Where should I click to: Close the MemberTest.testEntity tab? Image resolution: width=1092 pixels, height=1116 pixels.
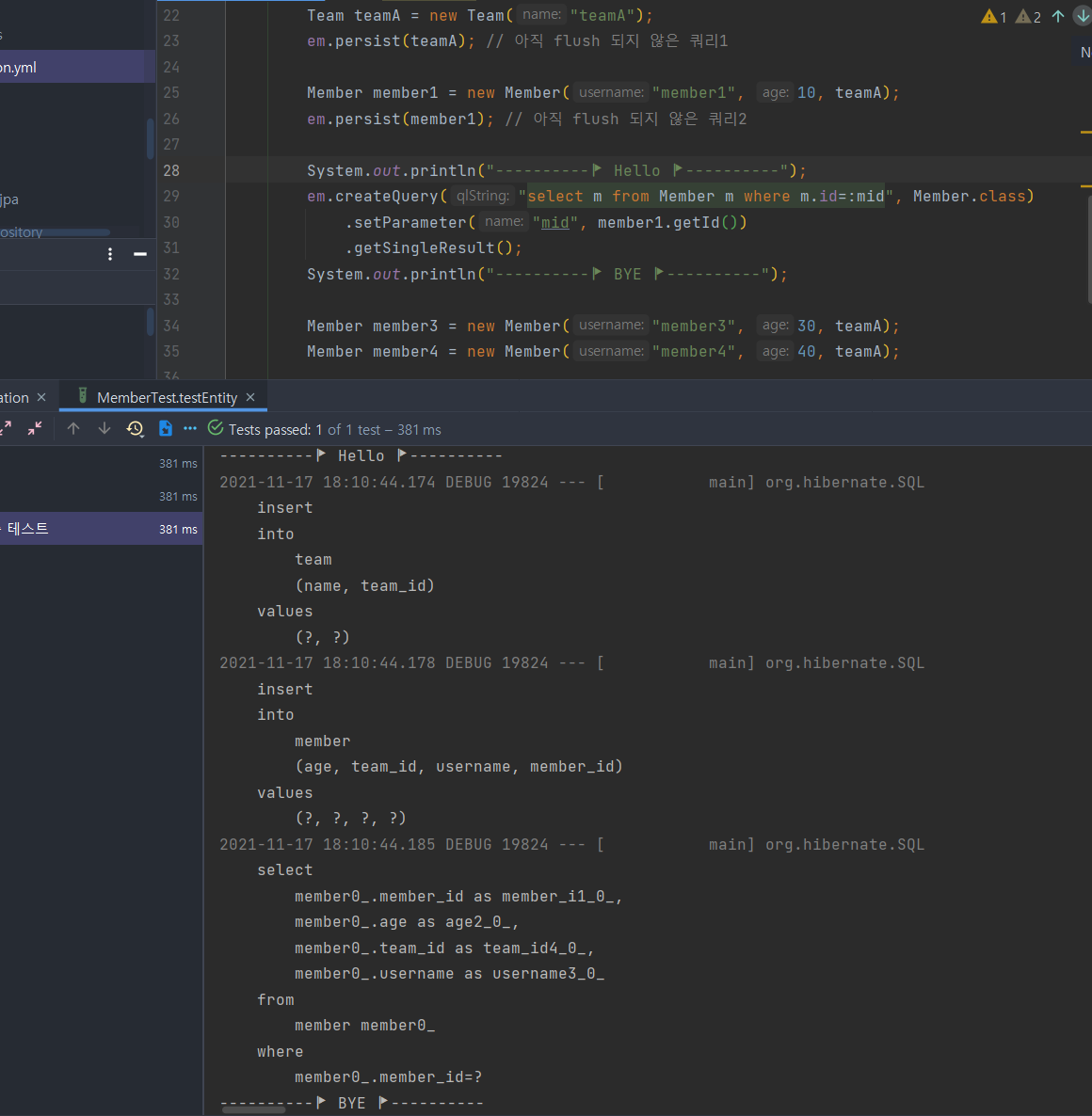coord(250,397)
